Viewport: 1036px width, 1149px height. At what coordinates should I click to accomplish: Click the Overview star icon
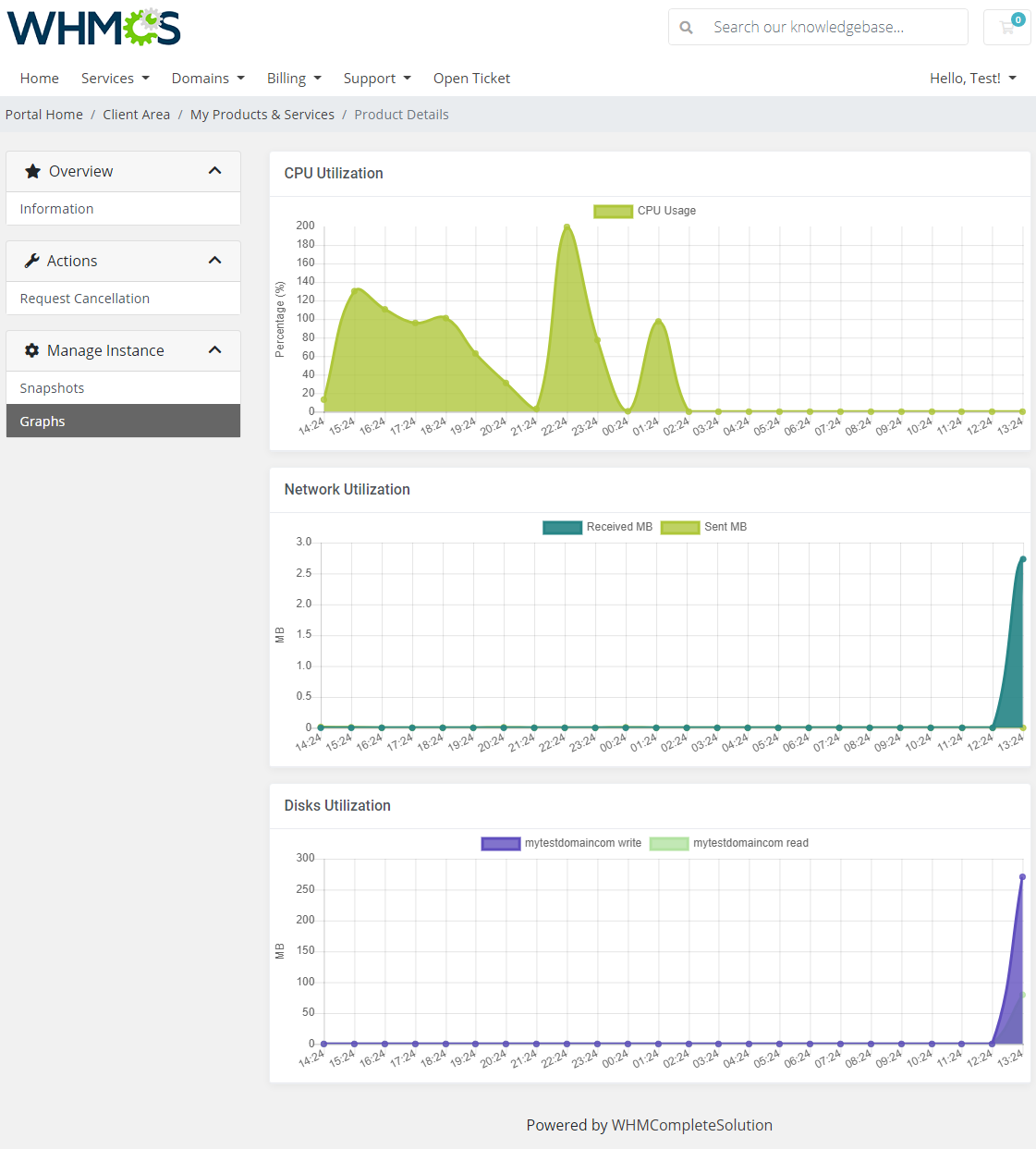32,171
